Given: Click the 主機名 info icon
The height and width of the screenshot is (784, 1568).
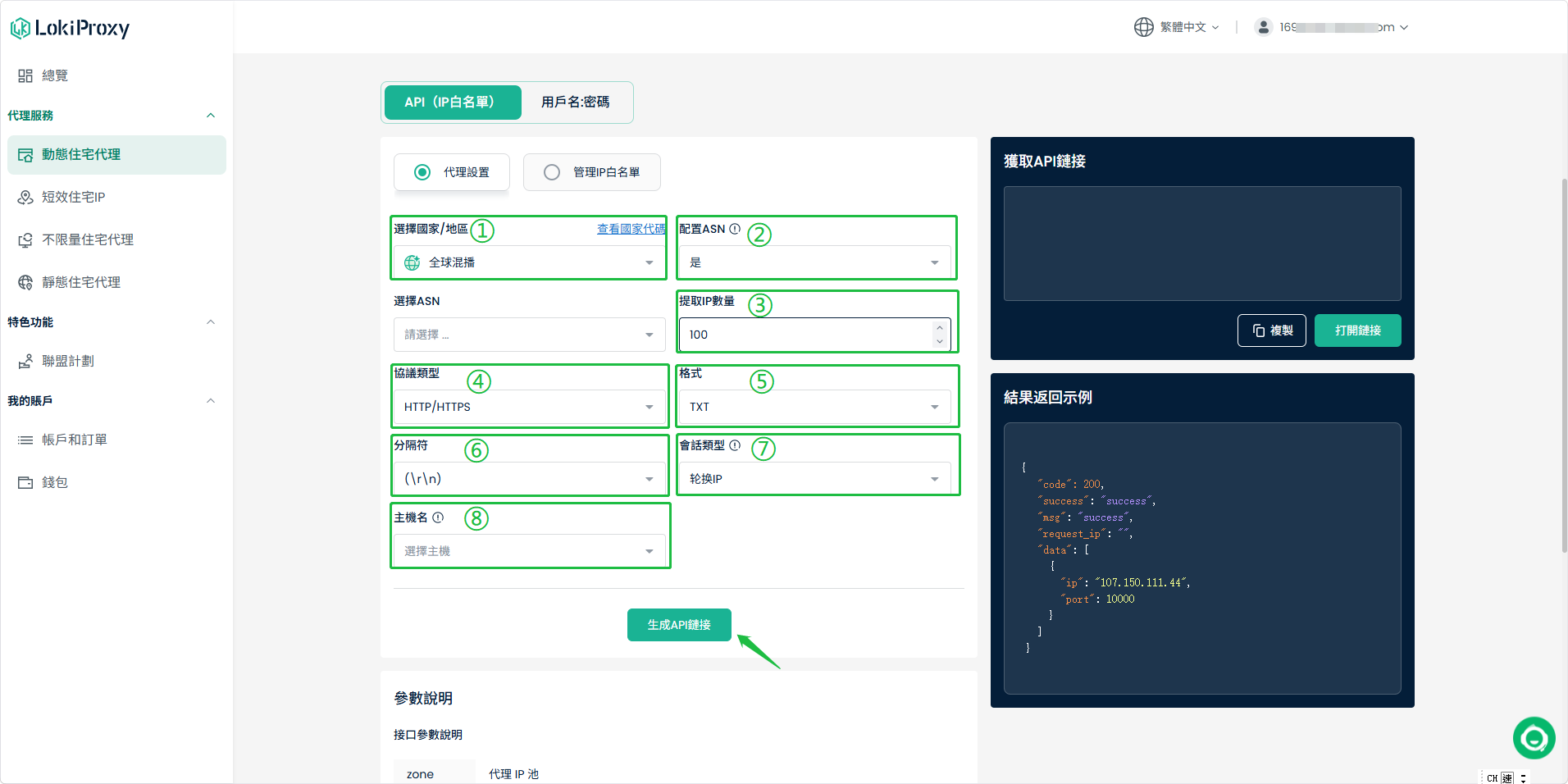Looking at the screenshot, I should click(438, 517).
